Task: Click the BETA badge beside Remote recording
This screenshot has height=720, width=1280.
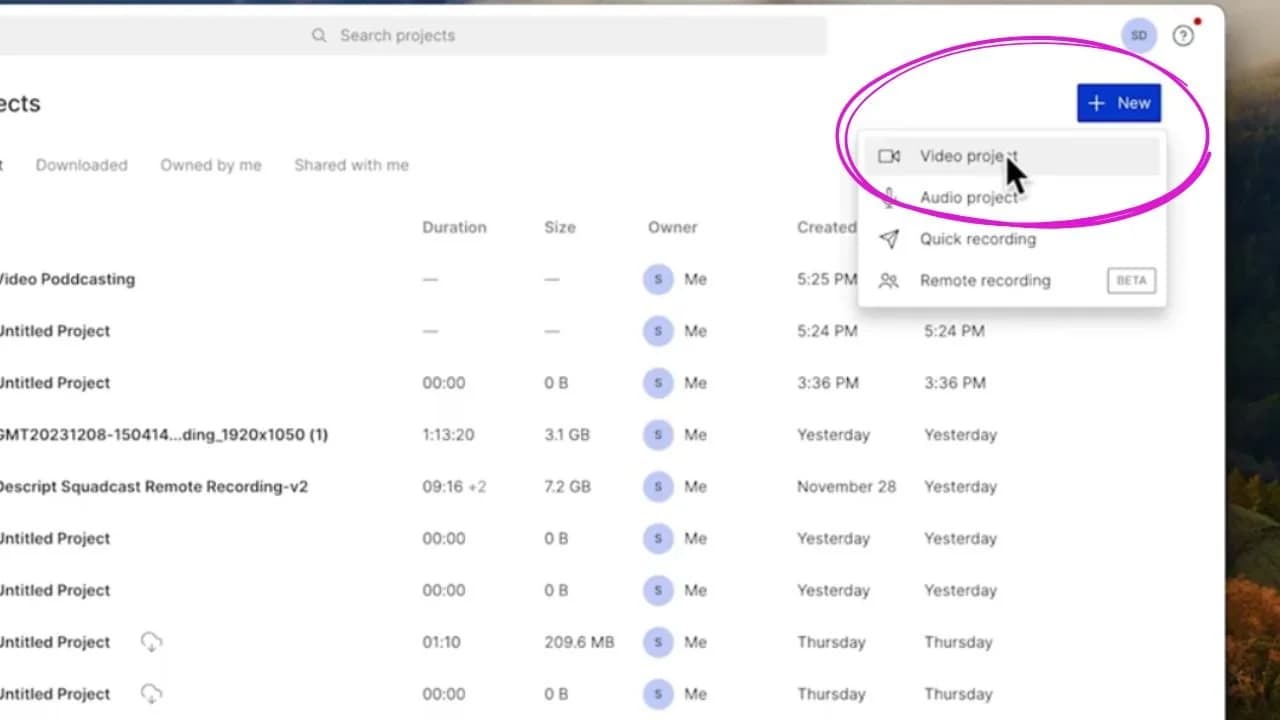Action: [x=1131, y=281]
